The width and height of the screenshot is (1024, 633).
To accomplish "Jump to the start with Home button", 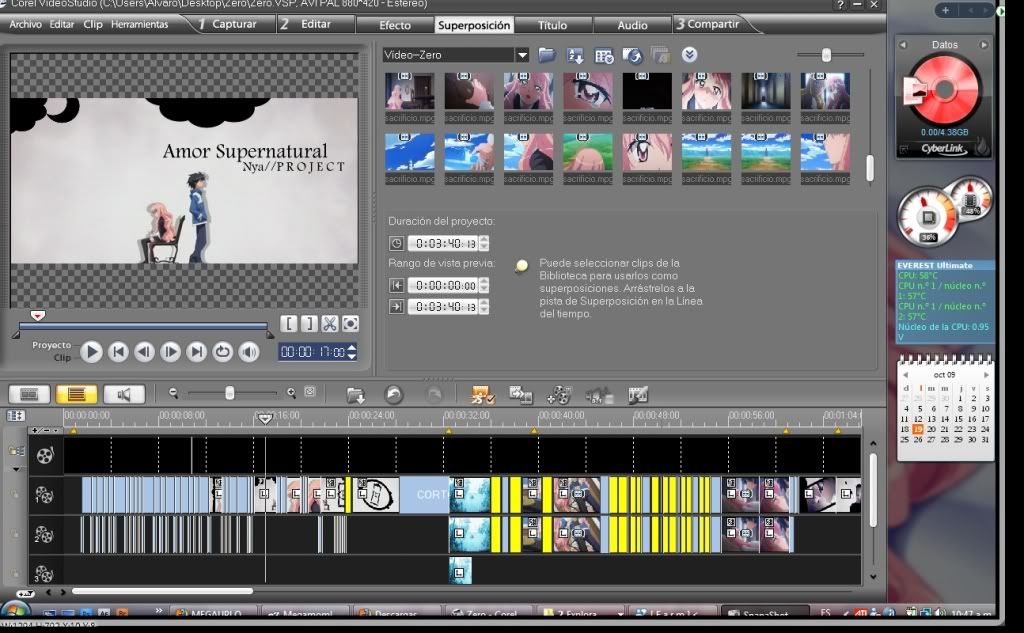I will pos(118,352).
